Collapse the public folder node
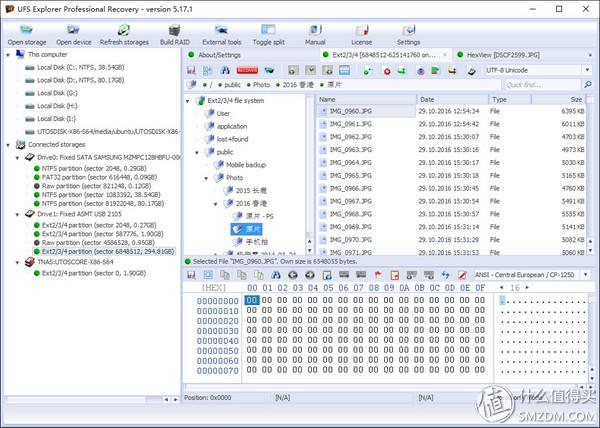Image resolution: width=600 pixels, height=428 pixels. click(197, 153)
